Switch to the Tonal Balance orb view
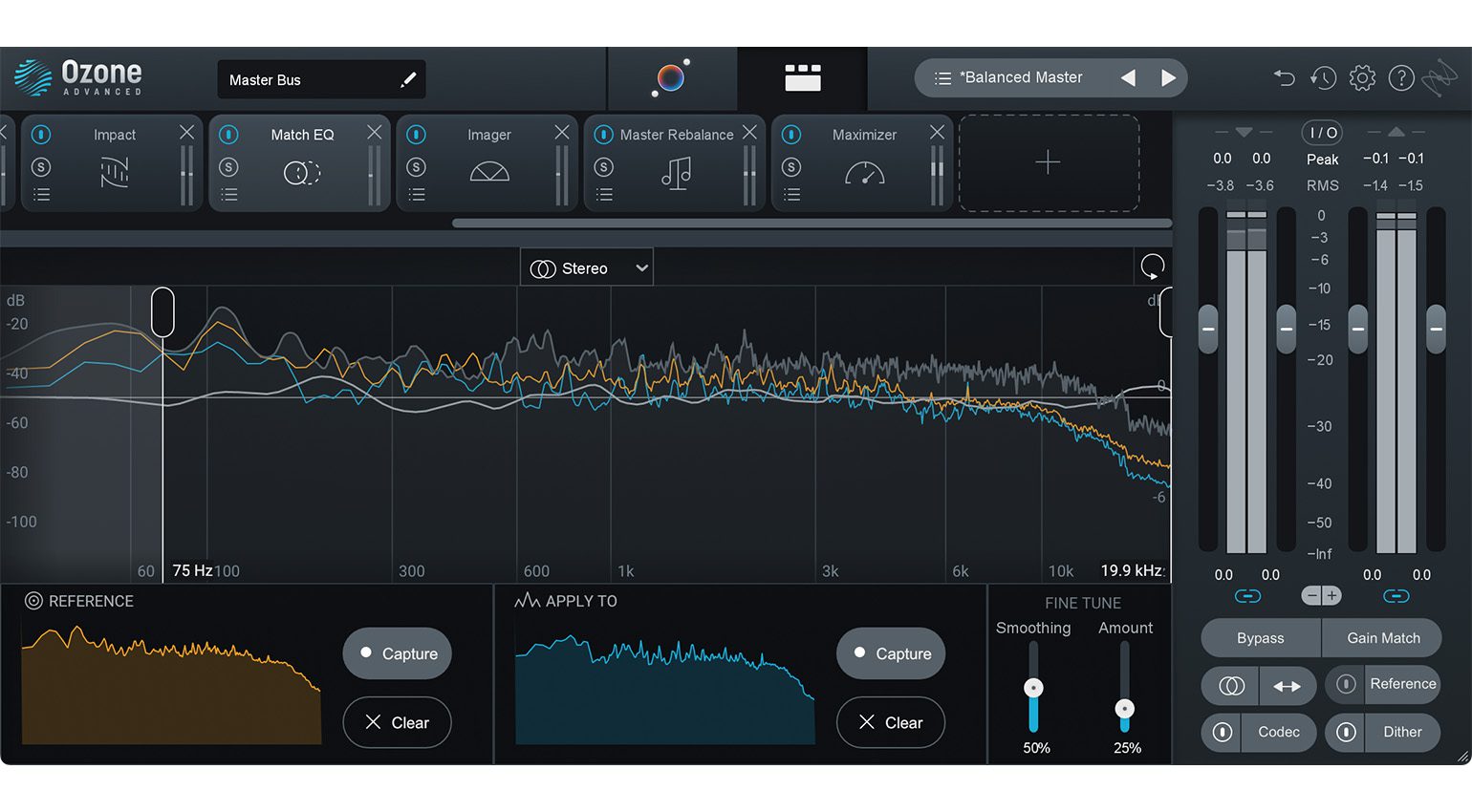The image size is (1472, 812). coord(670,78)
